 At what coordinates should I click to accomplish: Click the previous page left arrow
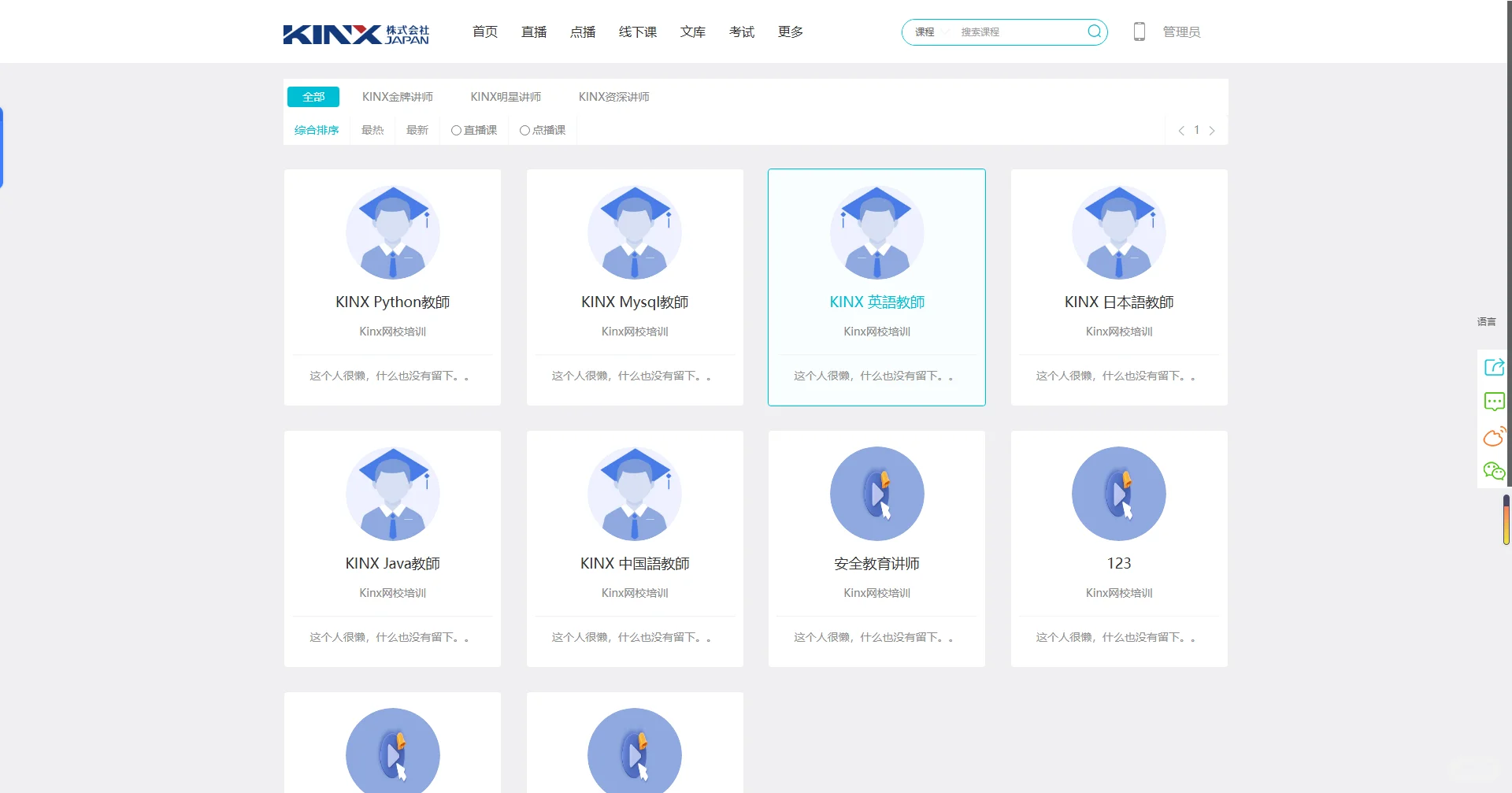pos(1181,130)
